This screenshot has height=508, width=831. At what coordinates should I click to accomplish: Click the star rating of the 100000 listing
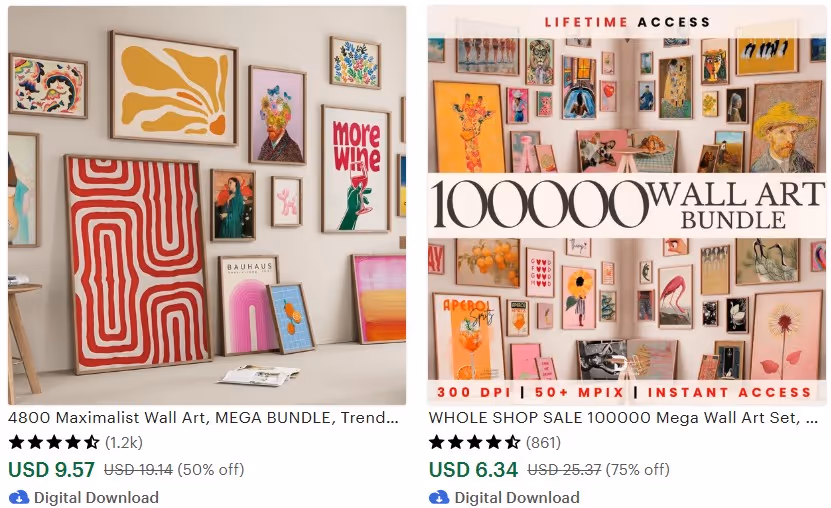click(x=474, y=442)
